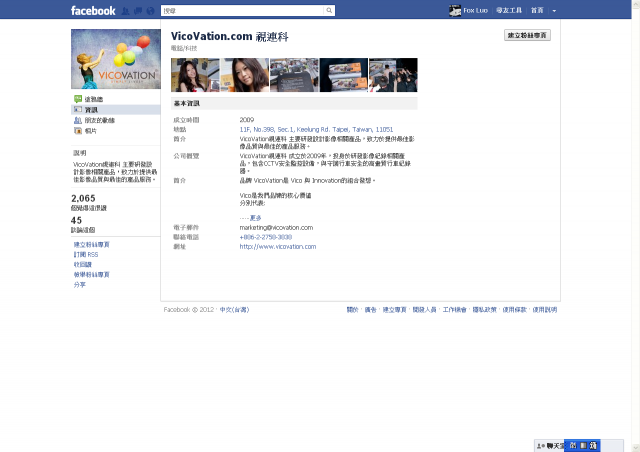Open About footer link

click(352, 309)
